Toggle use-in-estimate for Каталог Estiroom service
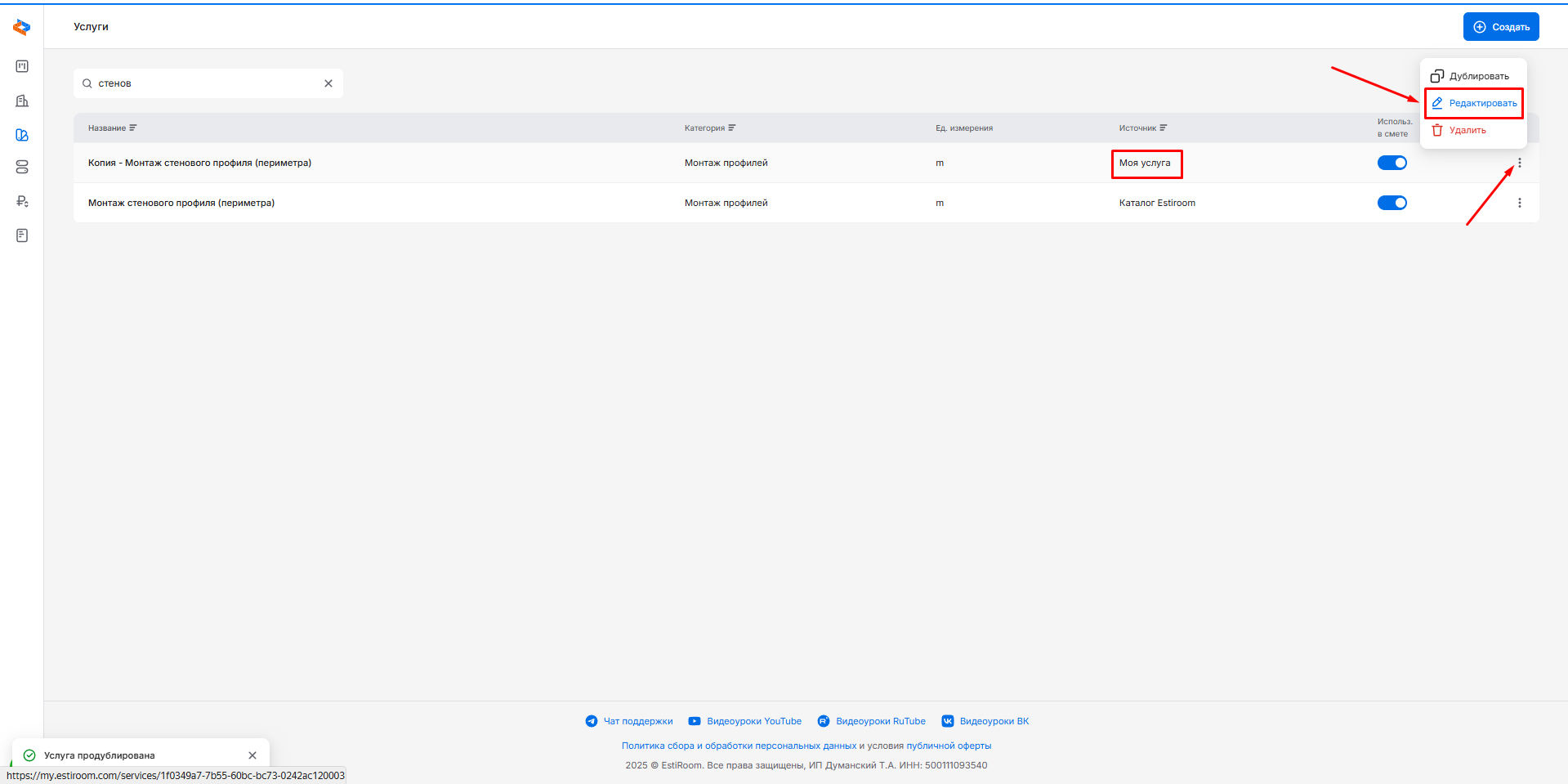The height and width of the screenshot is (784, 1568). 1392,203
